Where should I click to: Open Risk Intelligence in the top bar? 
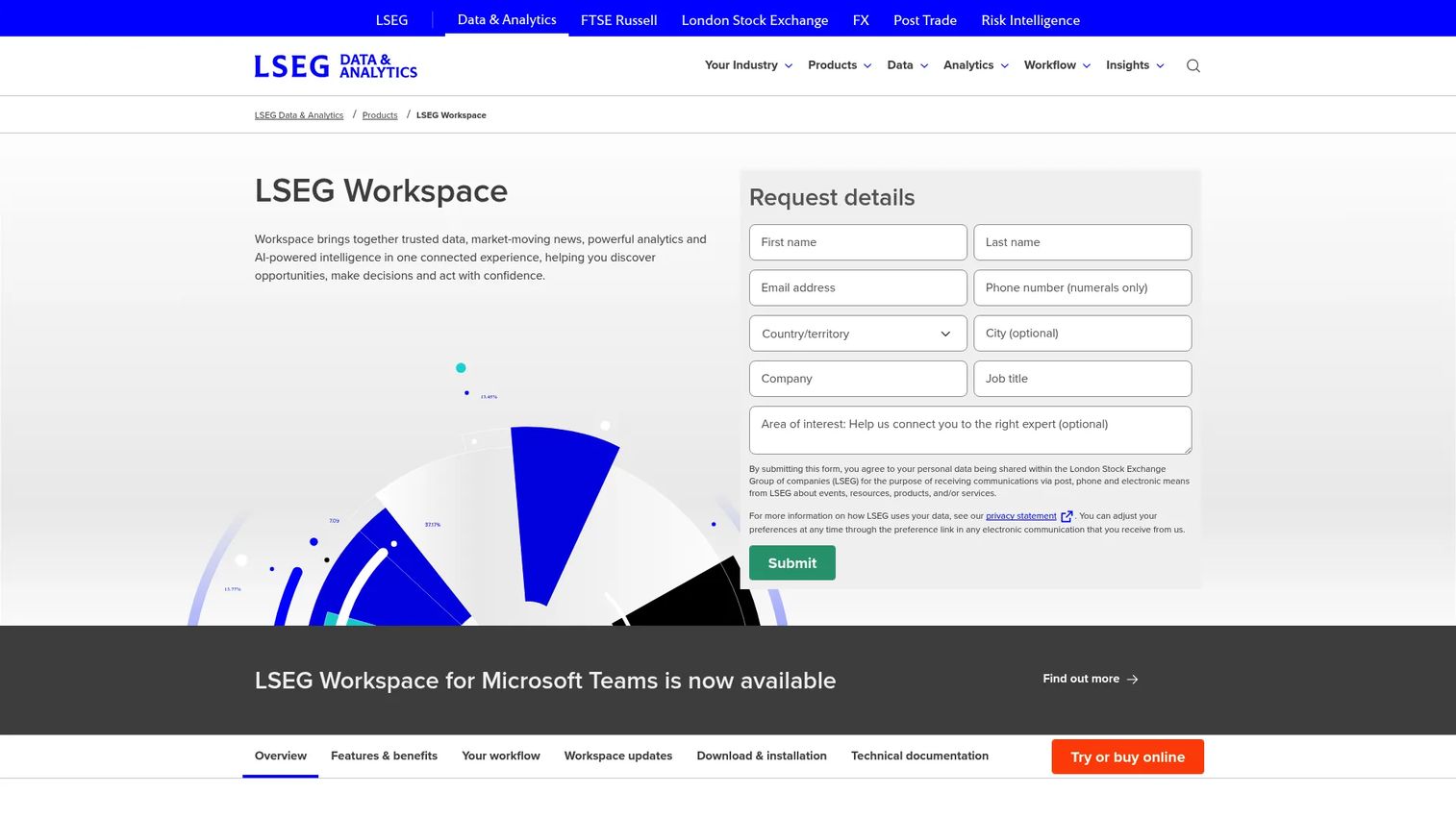pos(1030,20)
